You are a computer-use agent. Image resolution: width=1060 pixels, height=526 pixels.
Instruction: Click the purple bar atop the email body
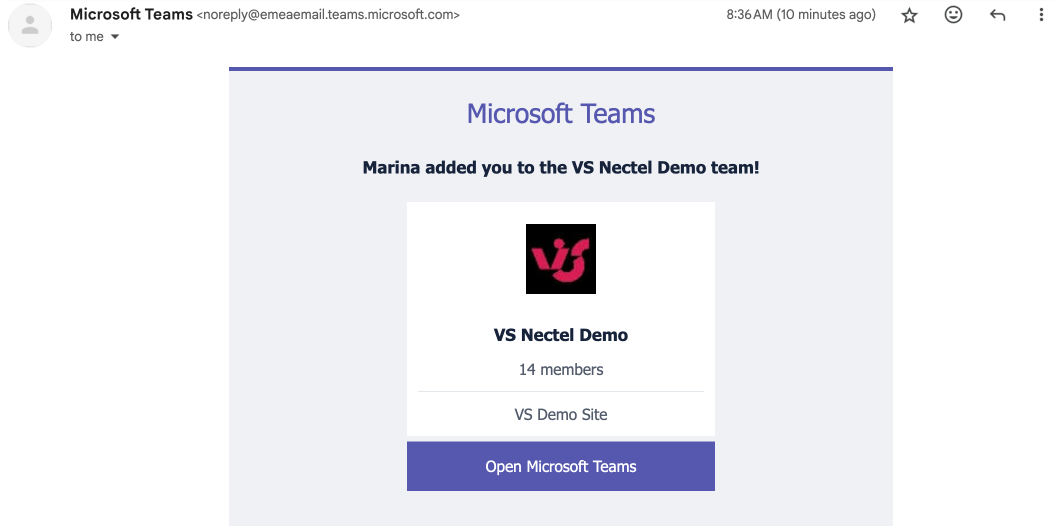[x=560, y=68]
